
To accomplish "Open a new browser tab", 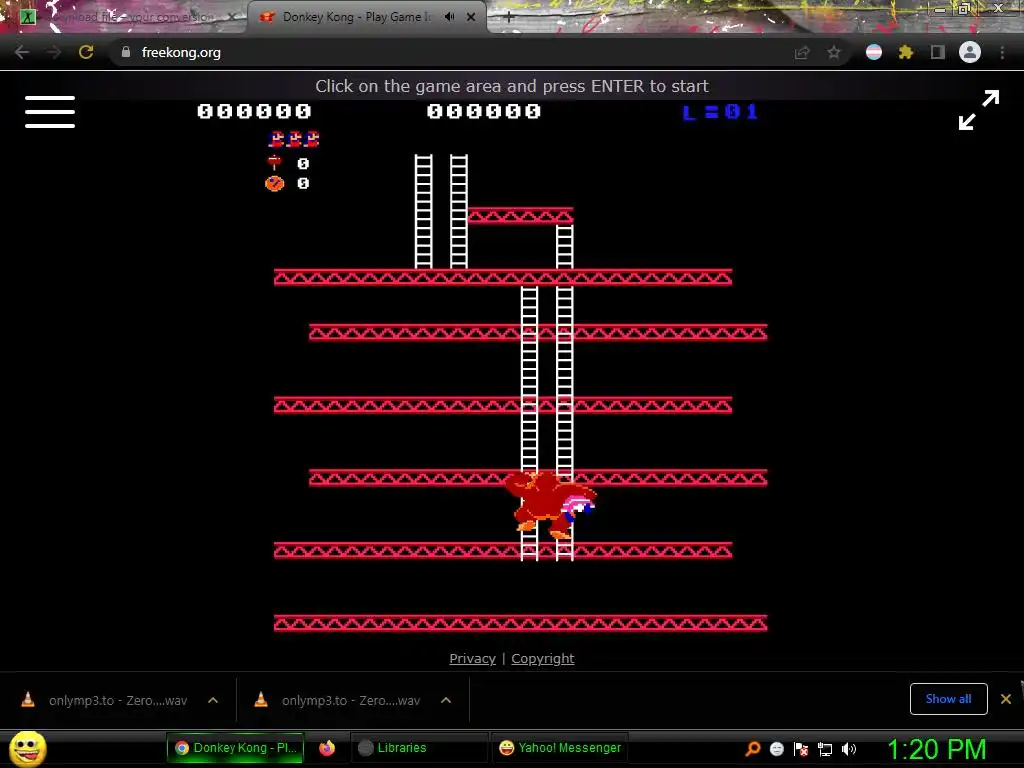I will point(509,18).
